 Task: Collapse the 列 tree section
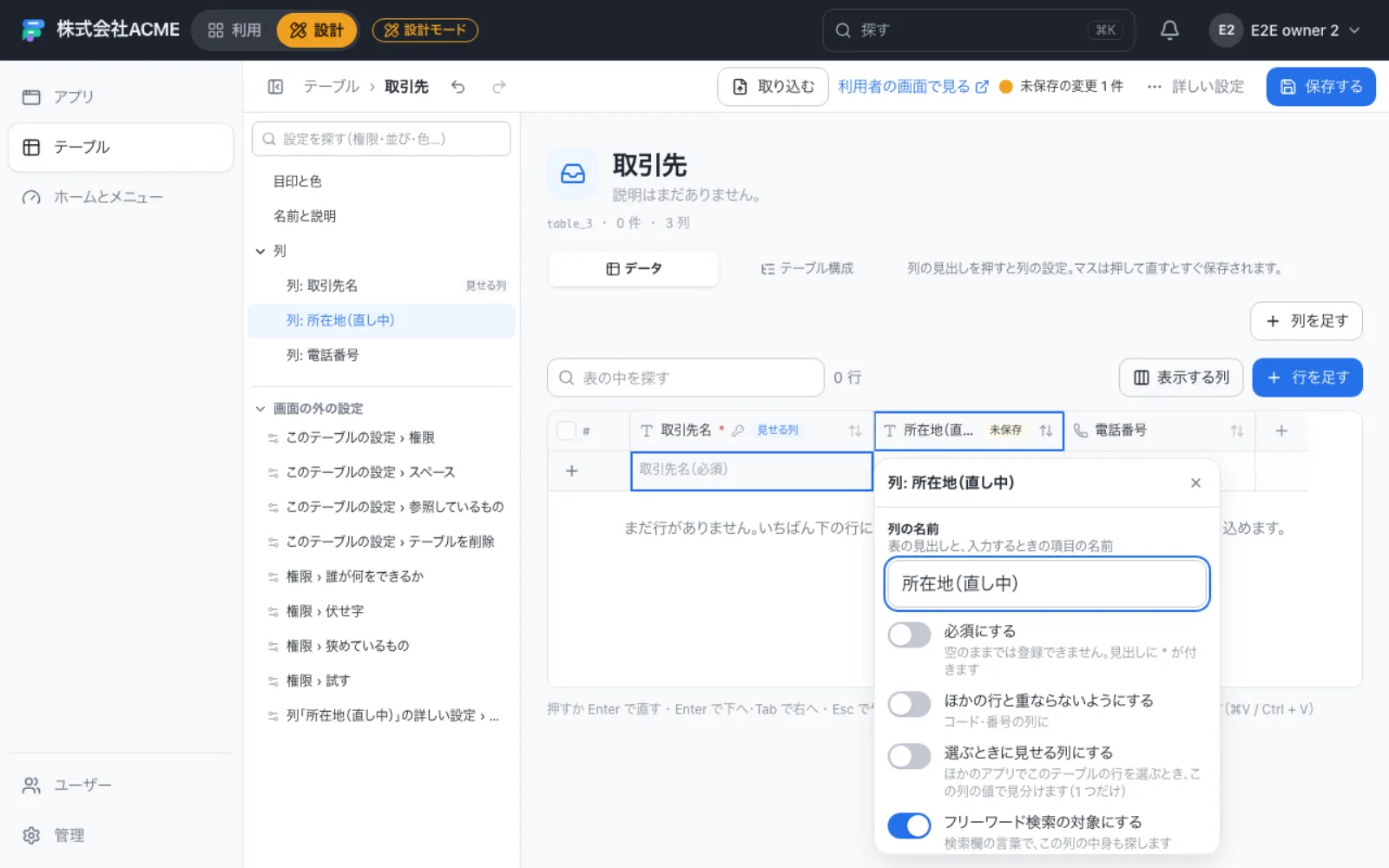click(x=260, y=251)
